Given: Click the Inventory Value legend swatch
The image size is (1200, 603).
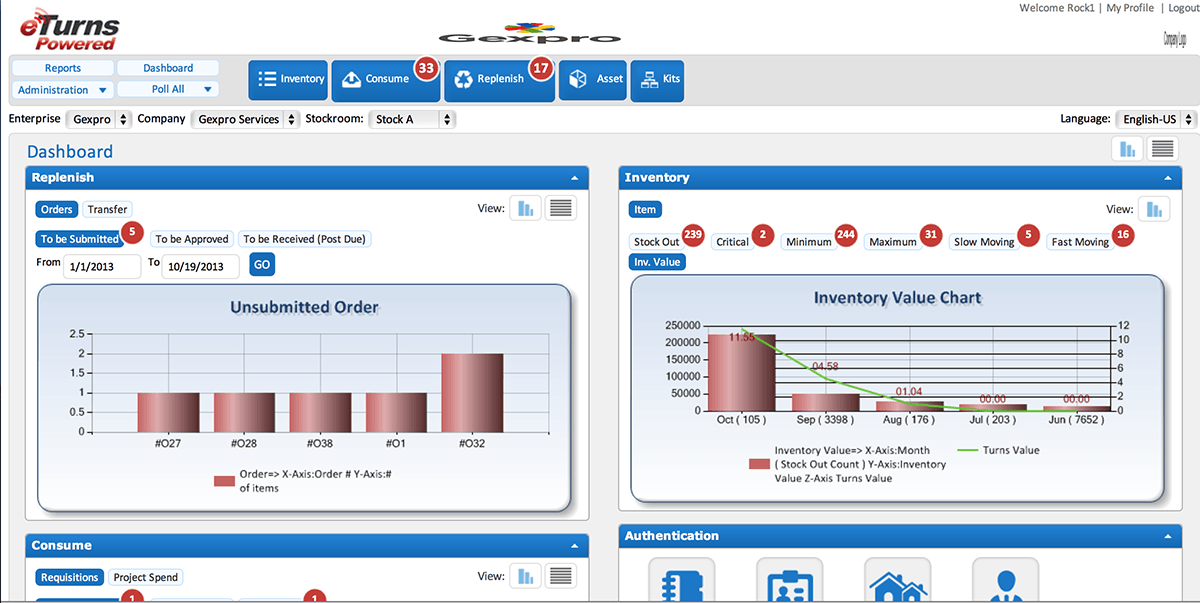Looking at the screenshot, I should tap(759, 464).
